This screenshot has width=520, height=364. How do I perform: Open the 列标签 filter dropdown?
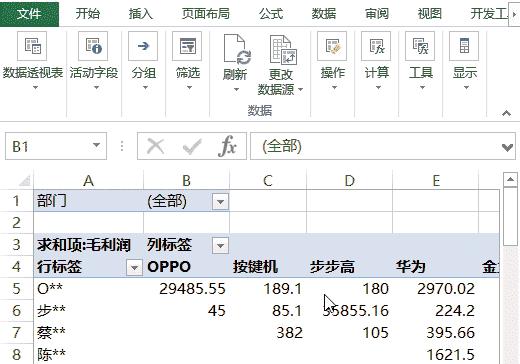(220, 246)
